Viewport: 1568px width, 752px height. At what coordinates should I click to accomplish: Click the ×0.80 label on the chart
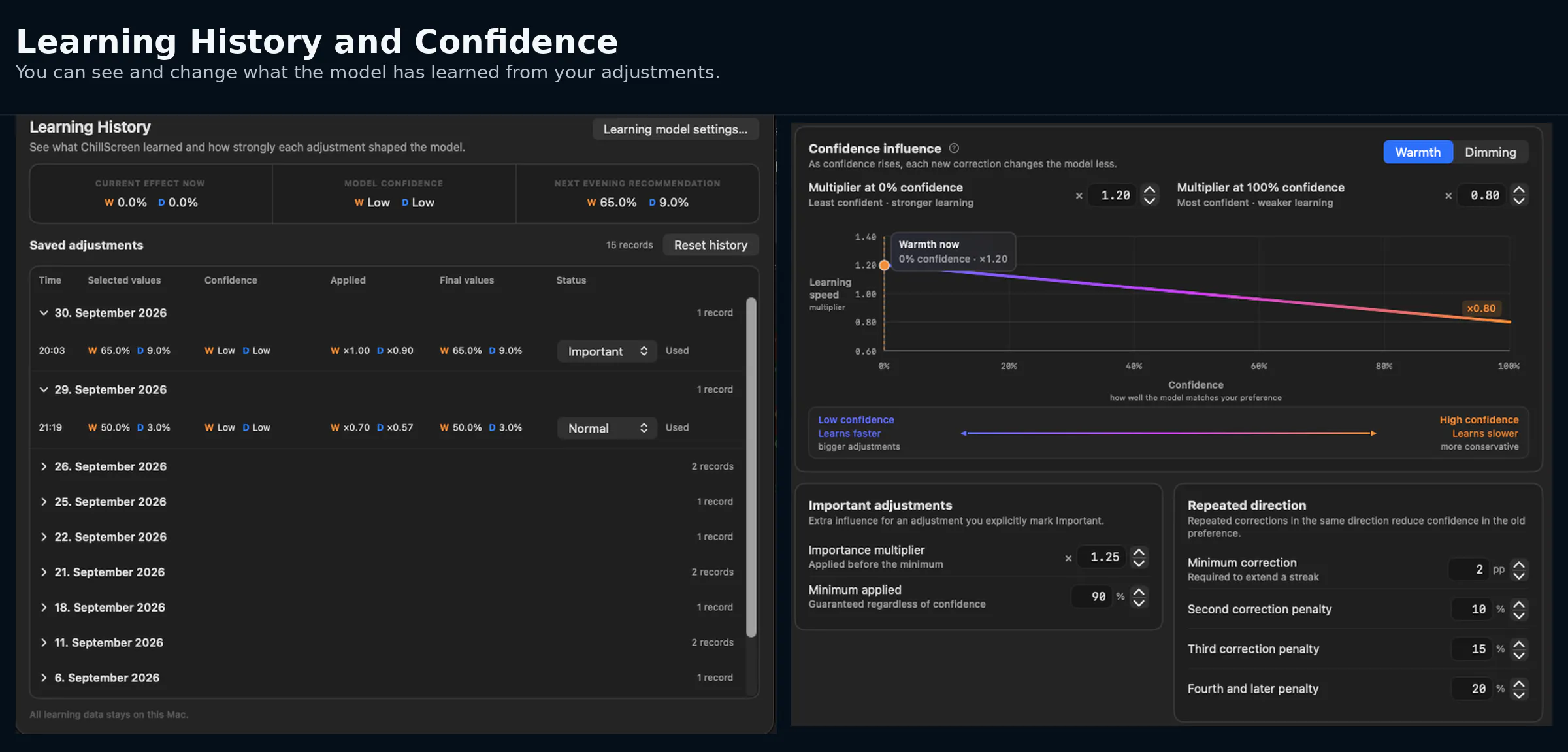coord(1481,308)
